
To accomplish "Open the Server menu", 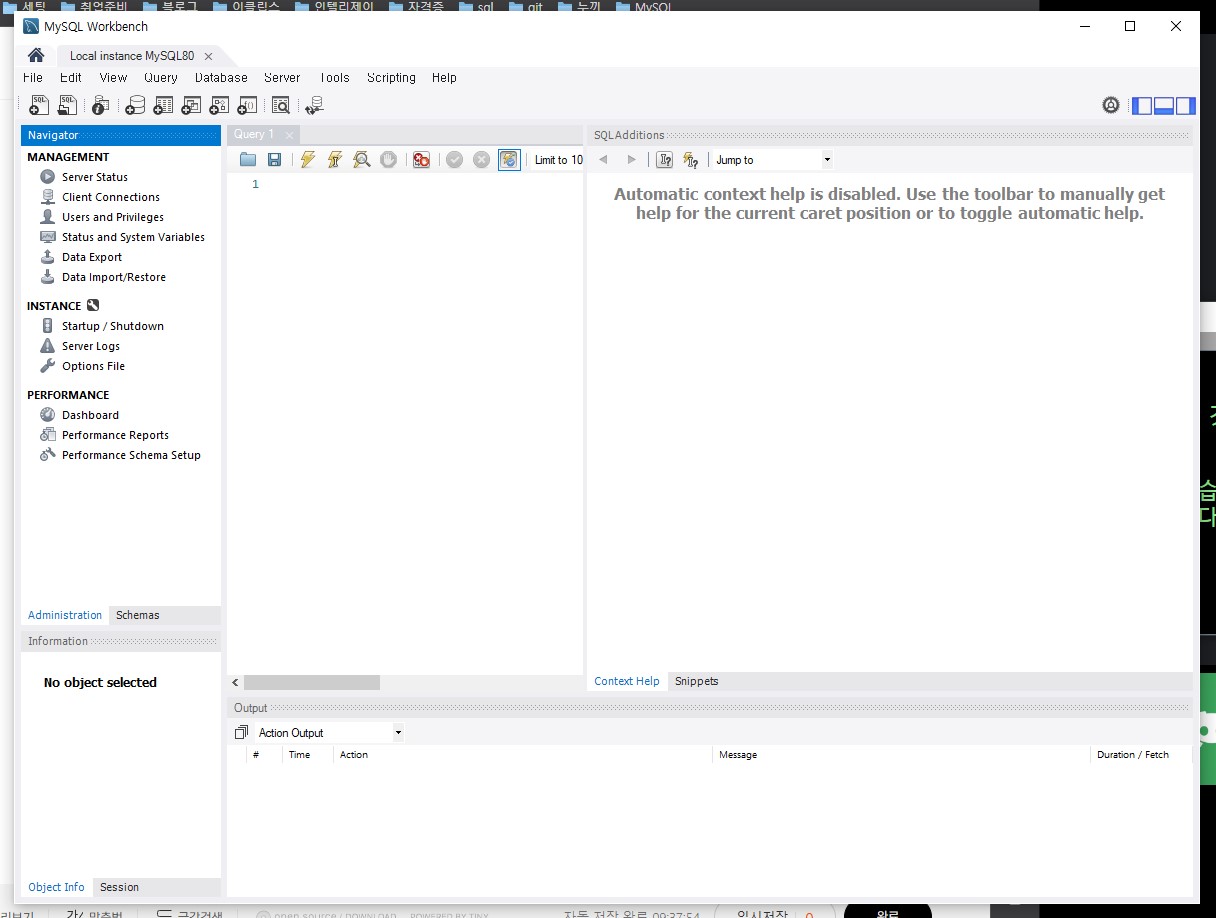I will tap(282, 78).
